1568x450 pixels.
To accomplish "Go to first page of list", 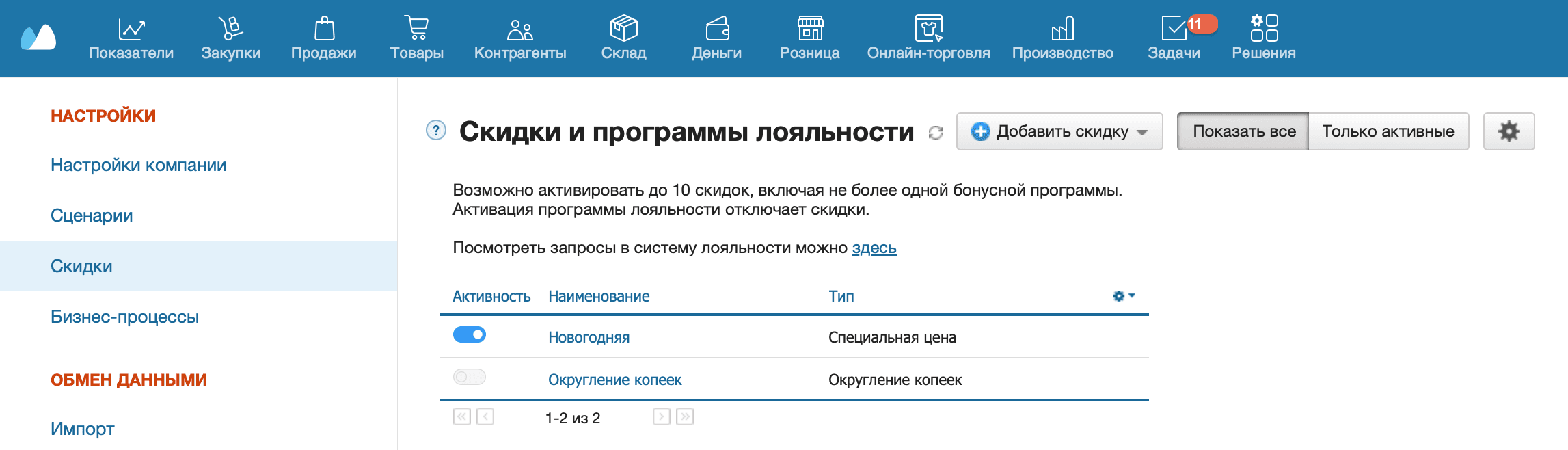I will 462,416.
